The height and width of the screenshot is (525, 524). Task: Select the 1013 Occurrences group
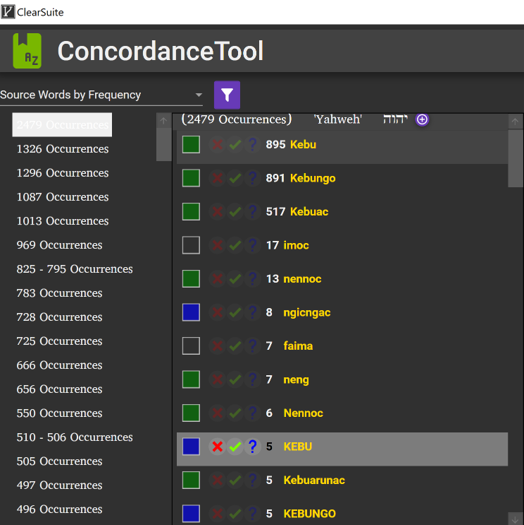63,221
